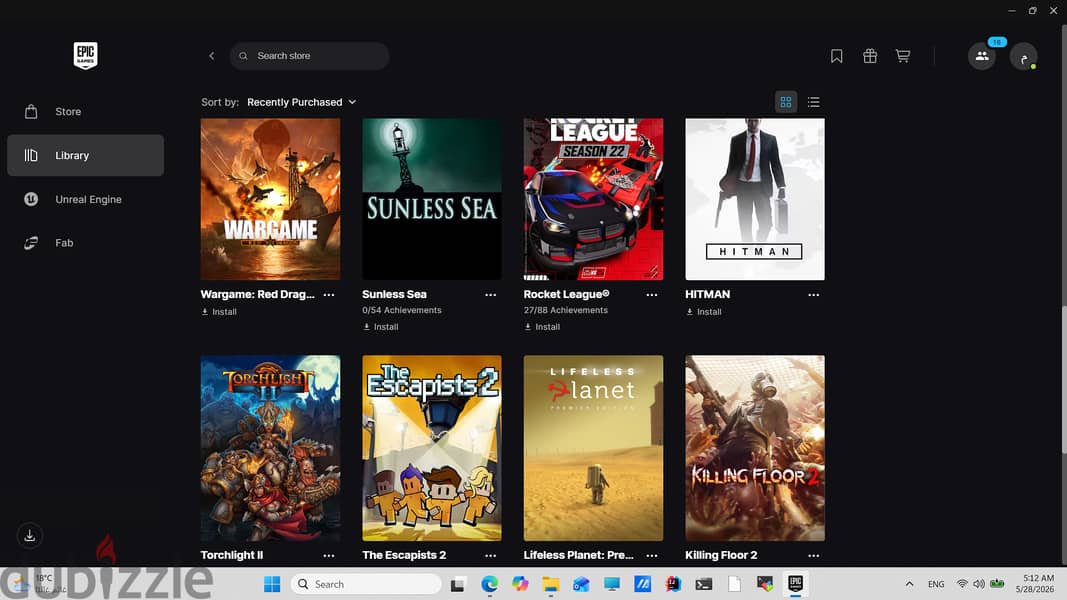Select the Torchlight II cover art
The width and height of the screenshot is (1067, 600).
click(270, 448)
